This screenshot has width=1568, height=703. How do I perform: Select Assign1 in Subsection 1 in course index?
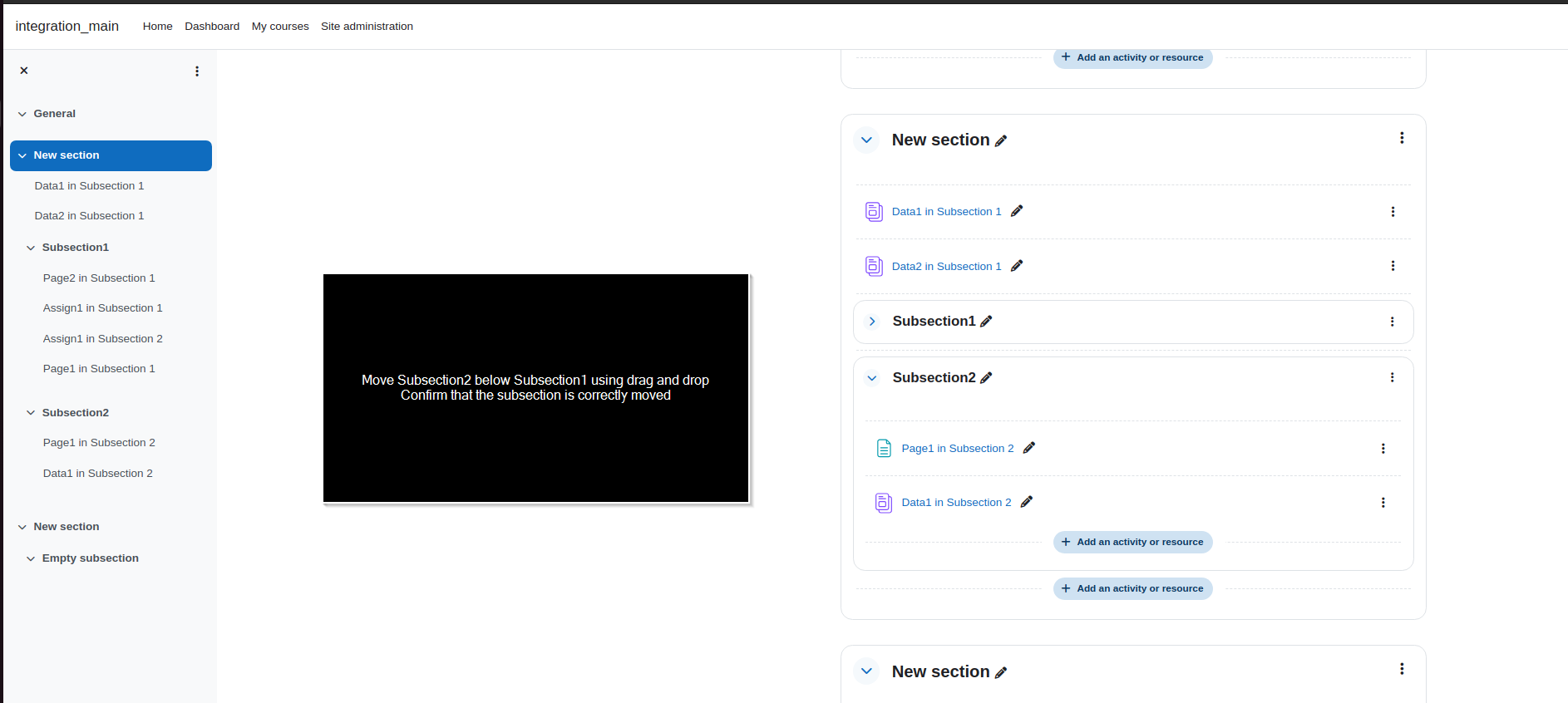pyautogui.click(x=103, y=308)
